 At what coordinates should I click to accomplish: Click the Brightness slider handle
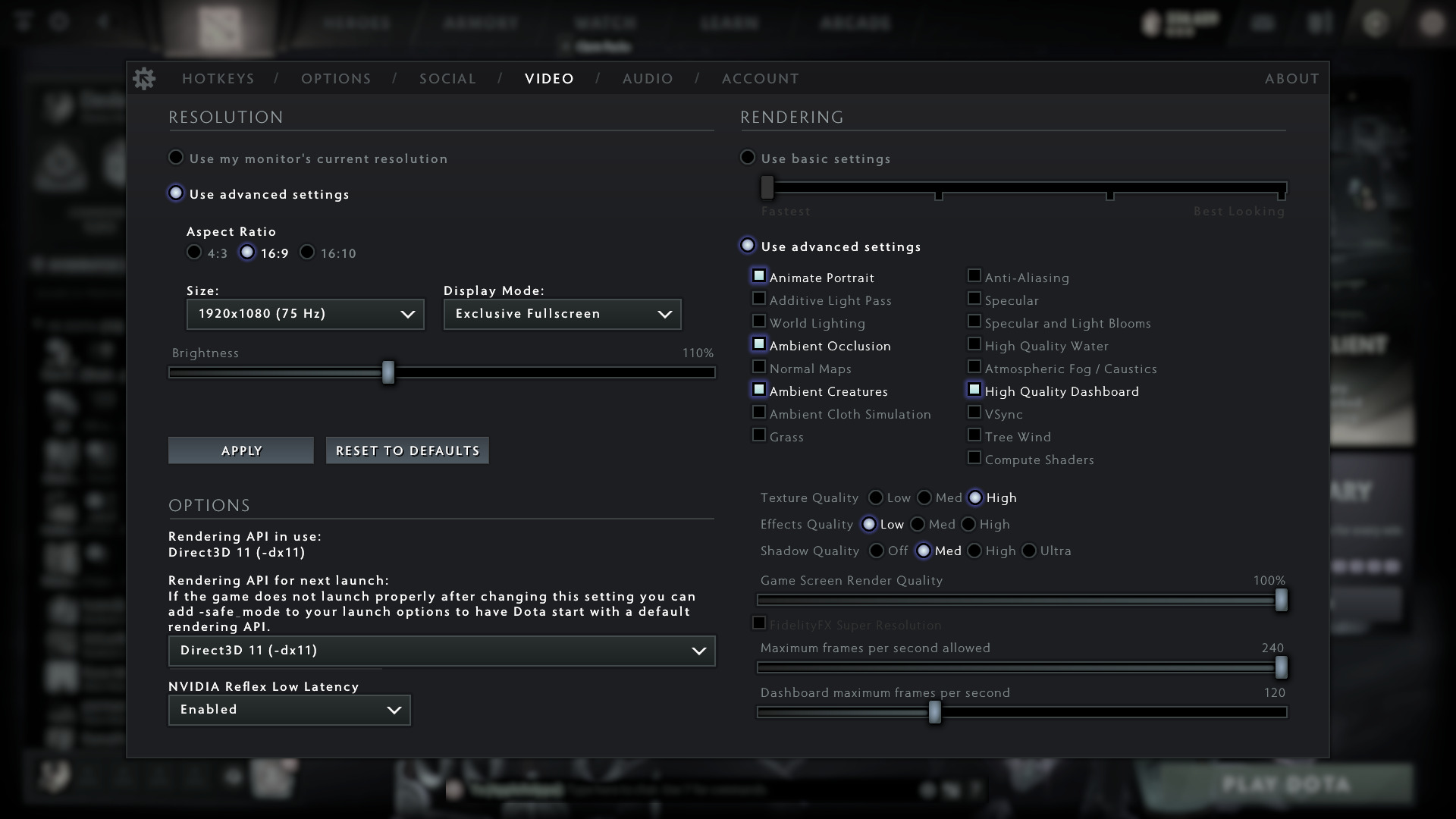pyautogui.click(x=388, y=372)
